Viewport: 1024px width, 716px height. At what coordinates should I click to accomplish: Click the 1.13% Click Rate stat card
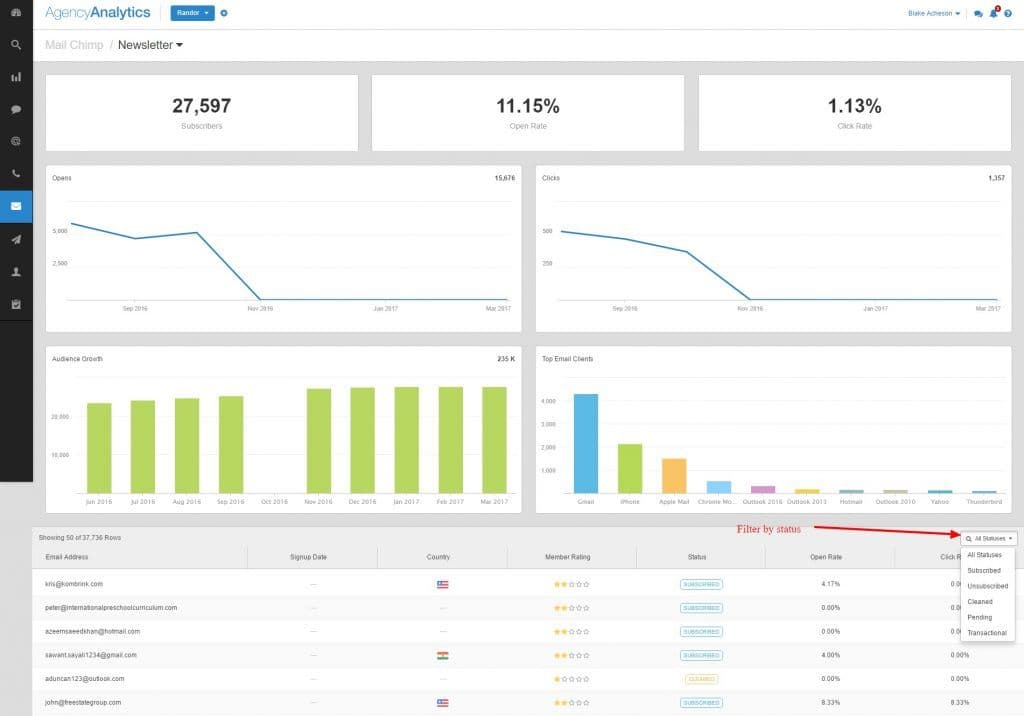(x=855, y=113)
